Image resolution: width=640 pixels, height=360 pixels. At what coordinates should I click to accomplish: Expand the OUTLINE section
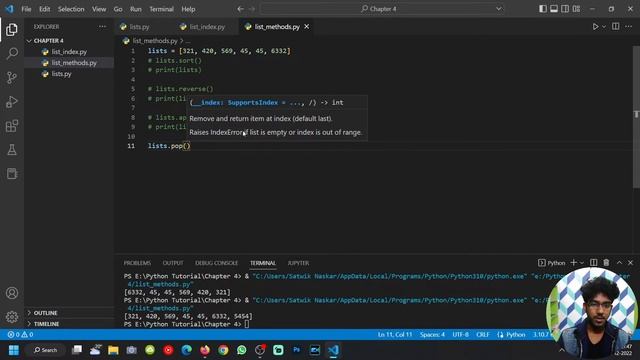coord(69,313)
